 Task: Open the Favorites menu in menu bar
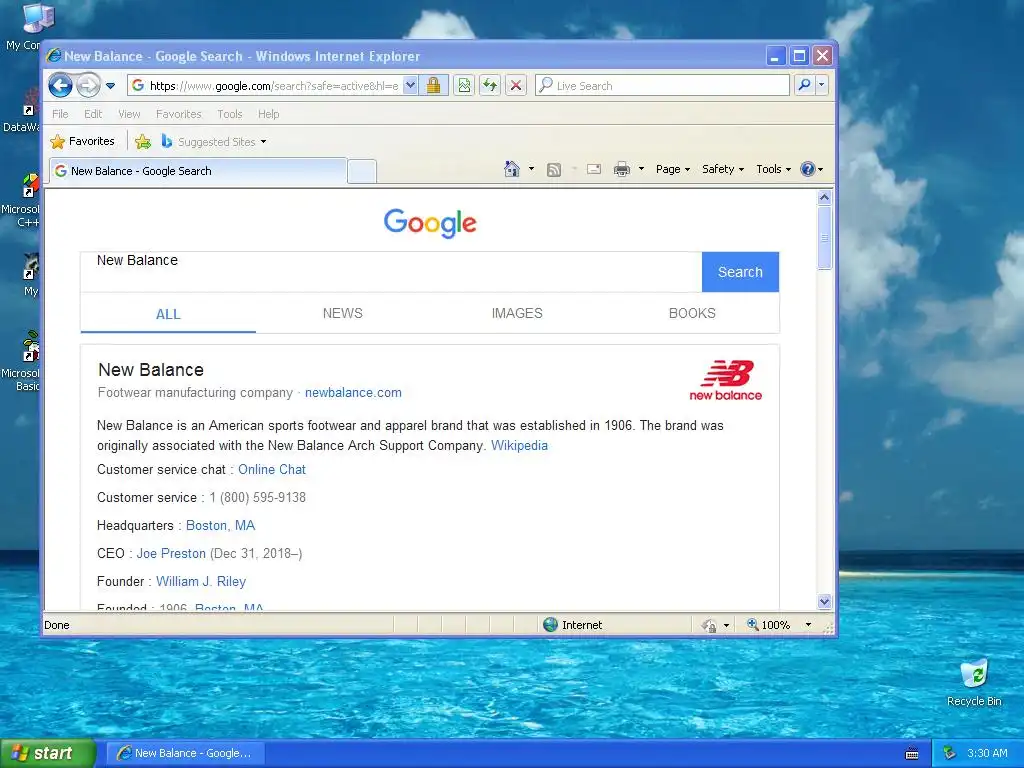[x=178, y=114]
